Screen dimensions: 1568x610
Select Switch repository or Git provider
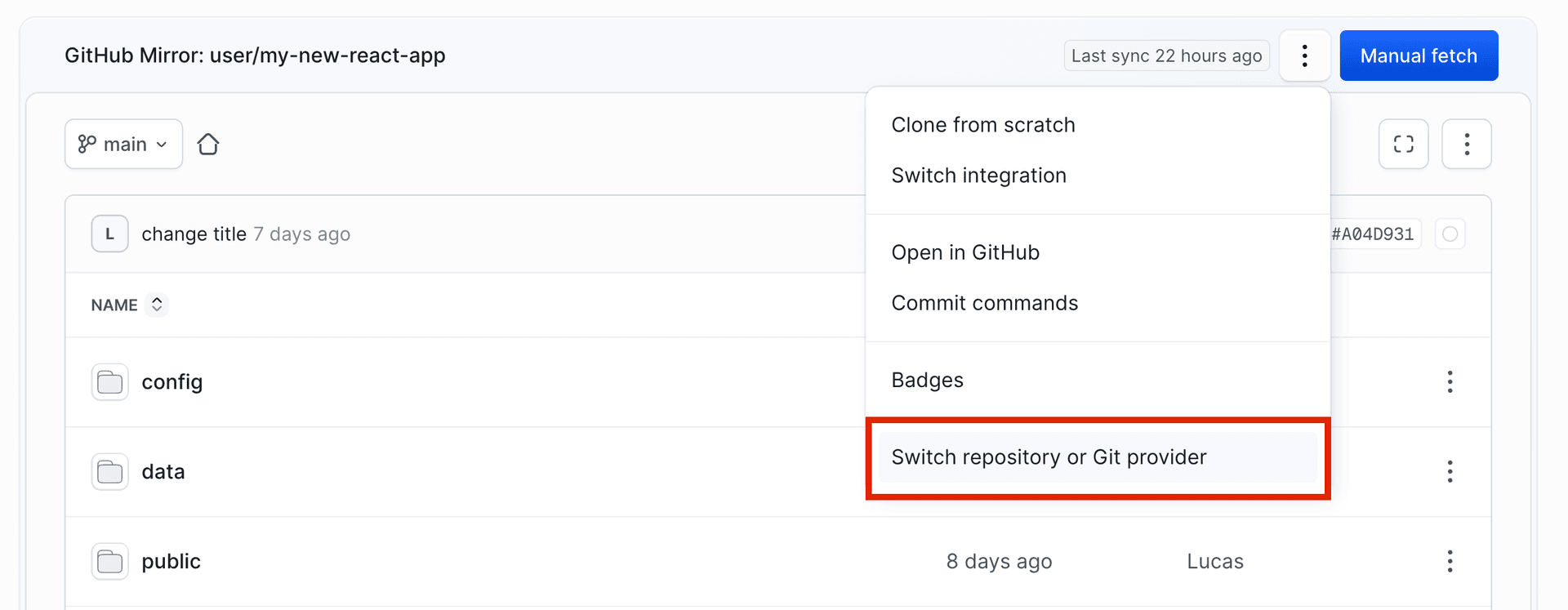(1049, 456)
